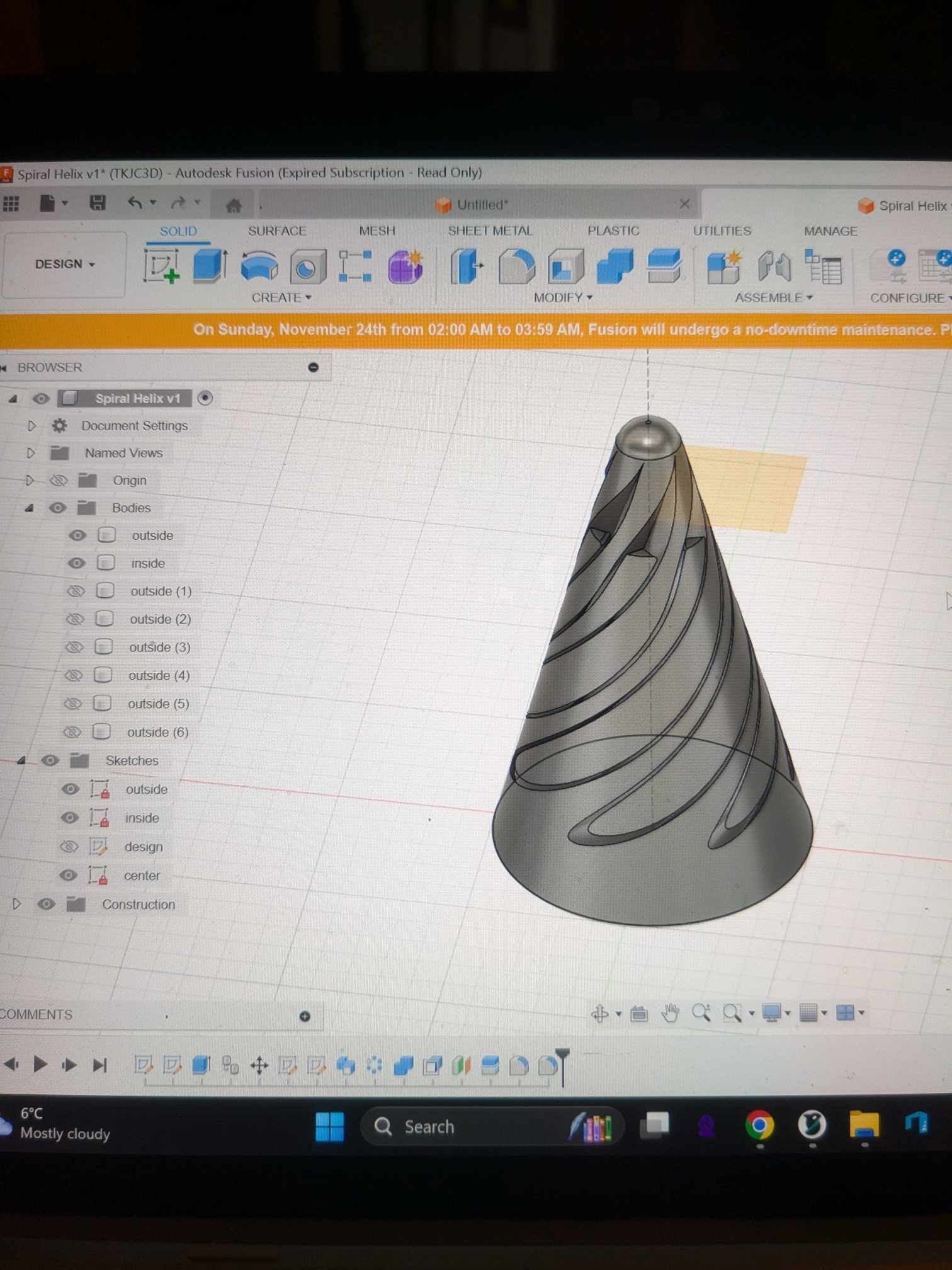Activate Spiral Helix v1 radio button
Viewport: 952px width, 1270px height.
(205, 398)
